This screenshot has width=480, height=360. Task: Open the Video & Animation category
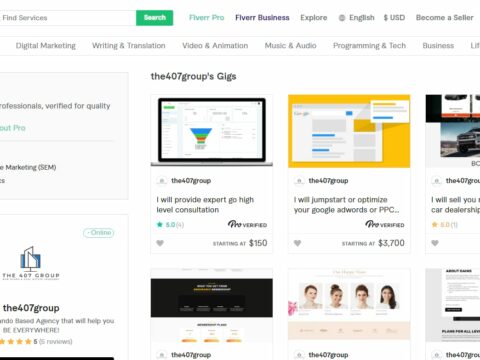215,46
